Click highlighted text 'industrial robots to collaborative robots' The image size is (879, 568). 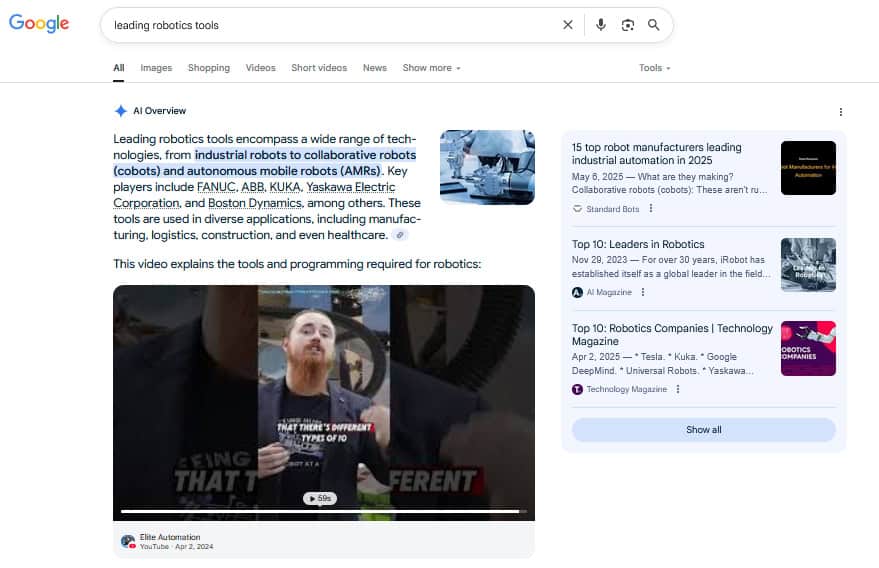[306, 155]
